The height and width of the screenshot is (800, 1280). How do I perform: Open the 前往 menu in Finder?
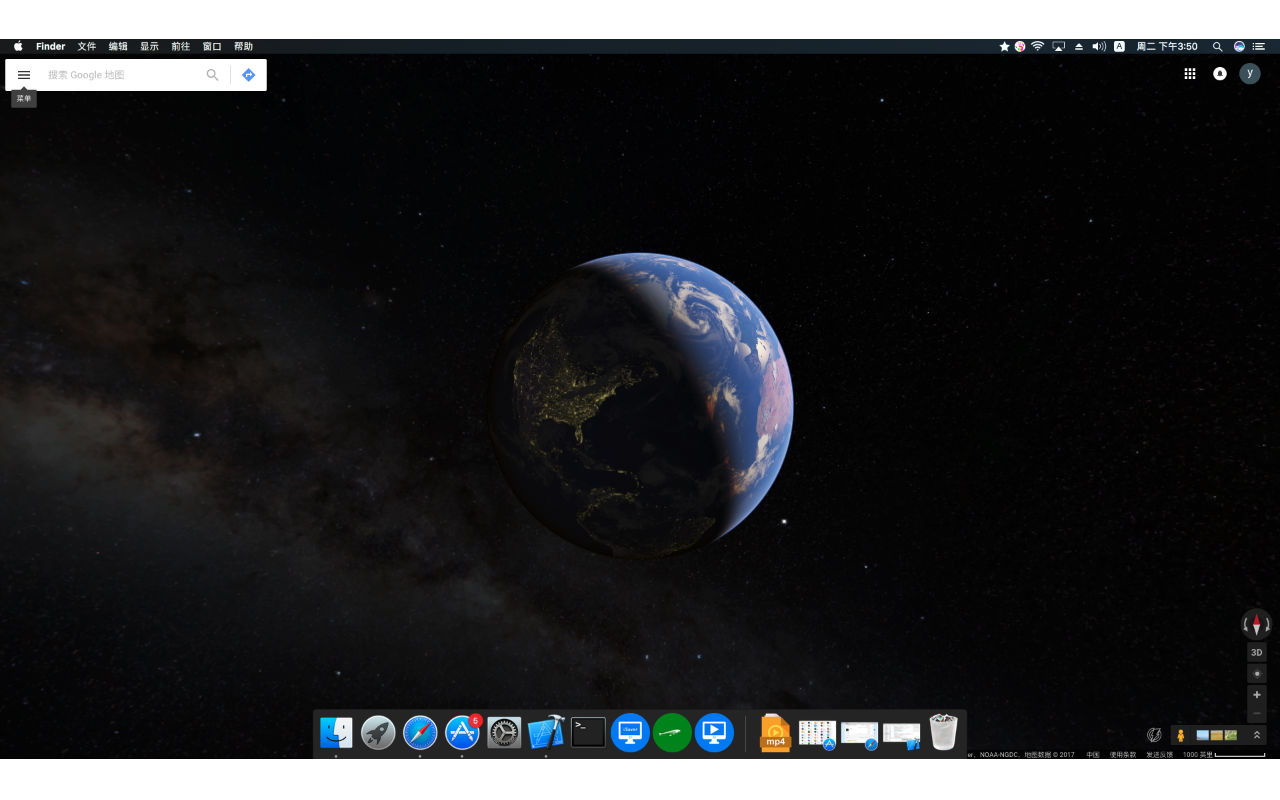pyautogui.click(x=180, y=46)
